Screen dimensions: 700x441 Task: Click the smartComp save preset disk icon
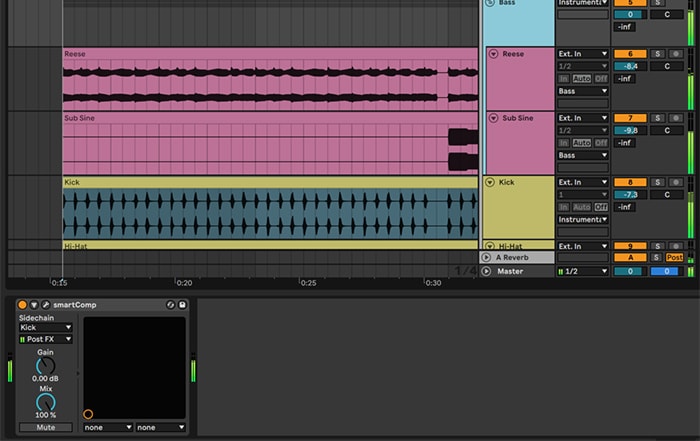182,305
